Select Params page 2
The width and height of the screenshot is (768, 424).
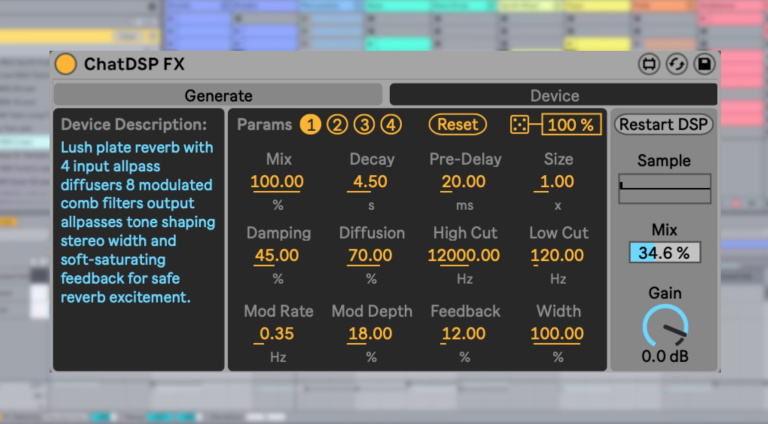(x=337, y=125)
